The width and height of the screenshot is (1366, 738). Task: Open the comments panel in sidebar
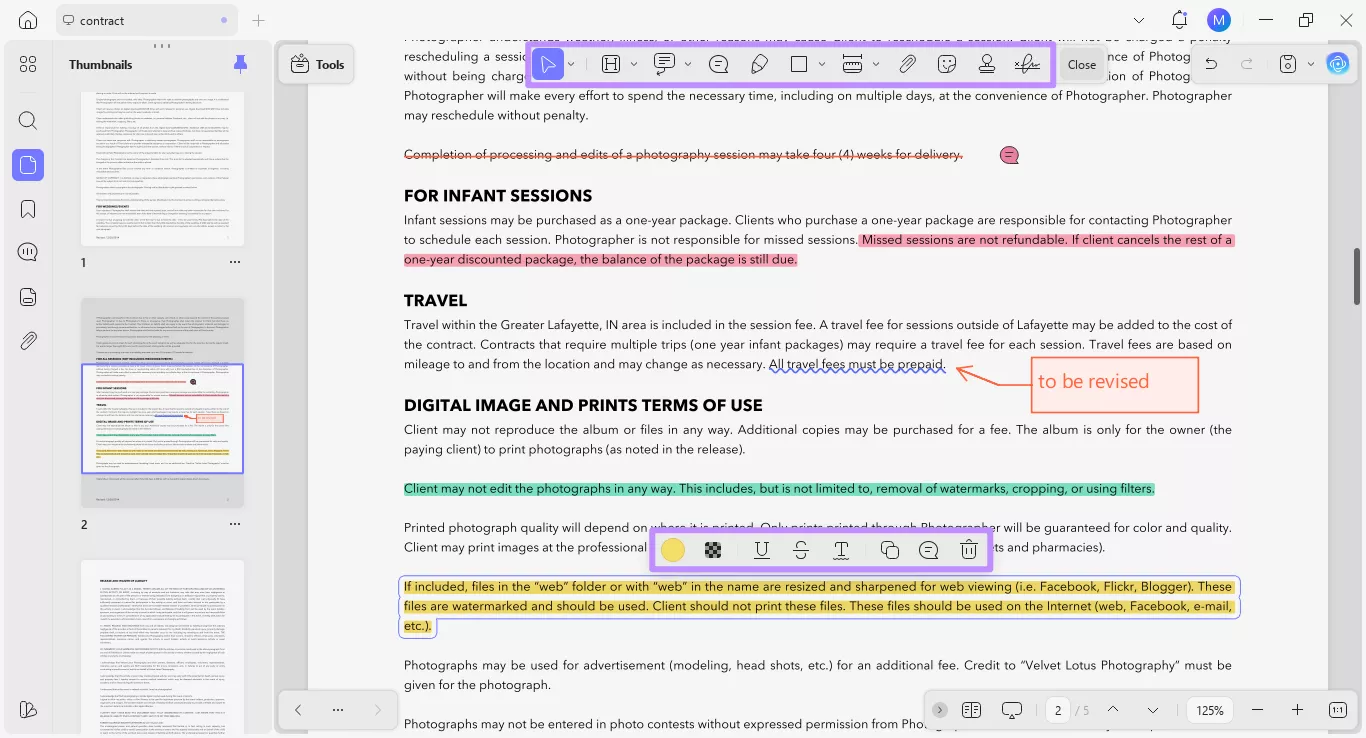pyautogui.click(x=28, y=252)
